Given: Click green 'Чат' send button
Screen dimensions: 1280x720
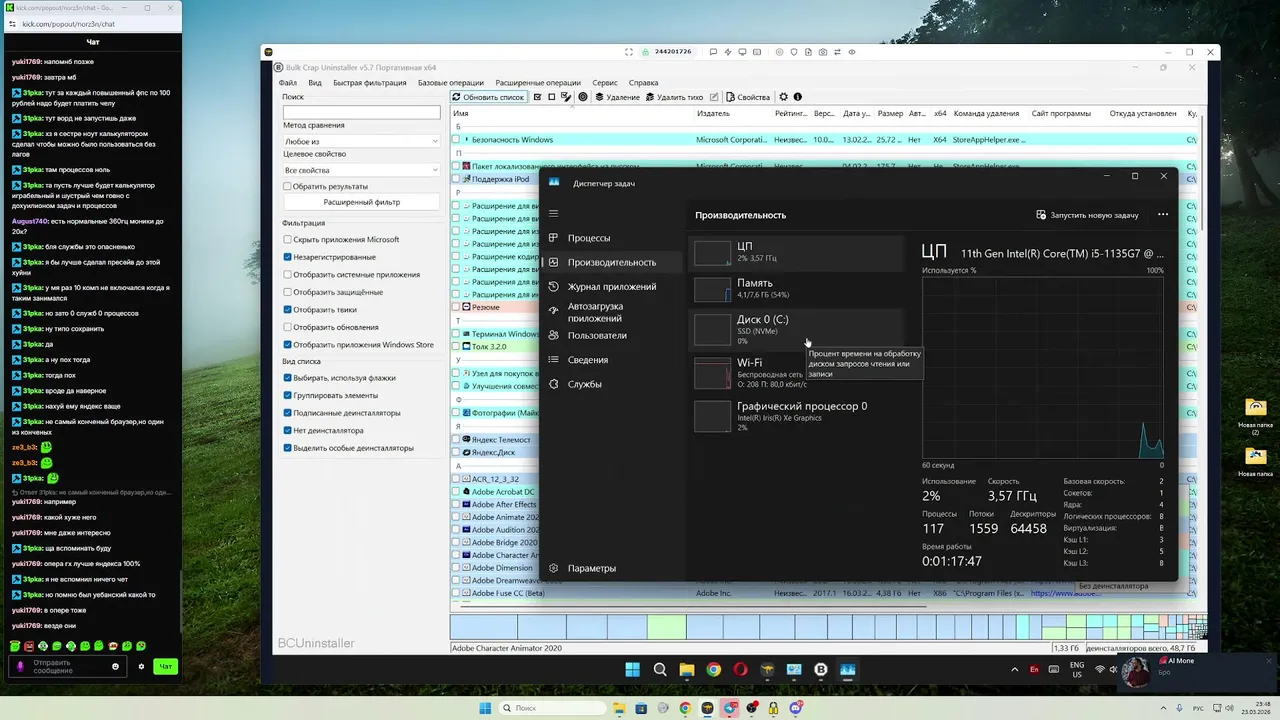Looking at the screenshot, I should click(166, 666).
